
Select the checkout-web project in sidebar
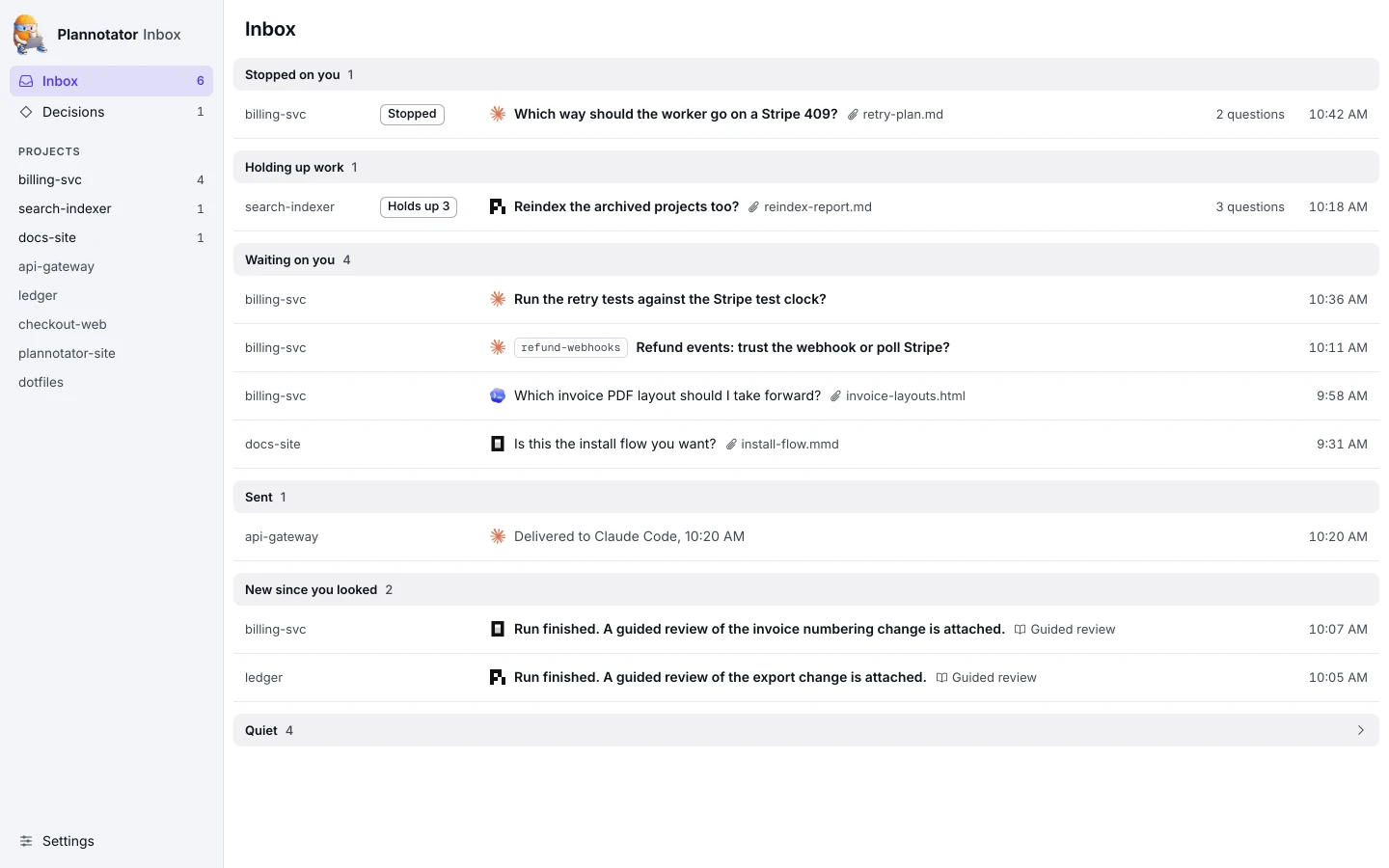(x=111, y=324)
